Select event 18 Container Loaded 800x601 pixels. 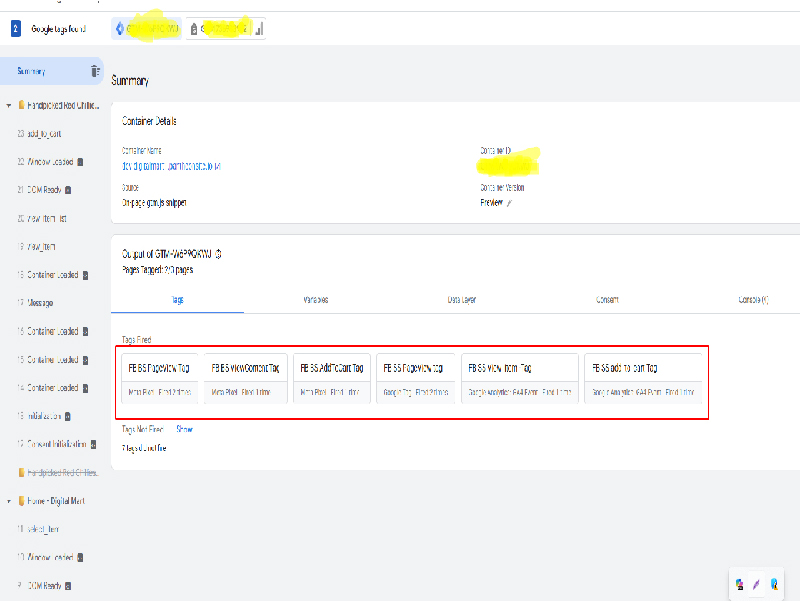point(48,274)
